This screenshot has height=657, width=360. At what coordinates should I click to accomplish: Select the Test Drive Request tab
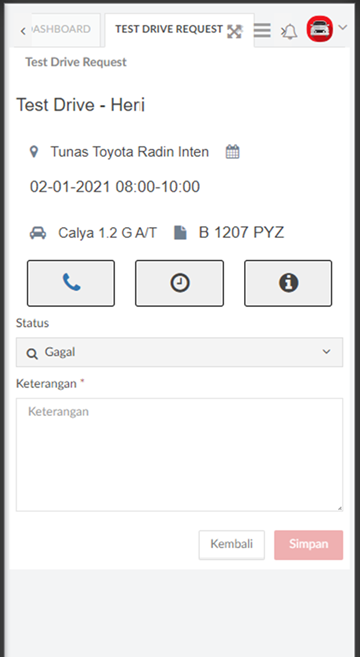(x=169, y=29)
